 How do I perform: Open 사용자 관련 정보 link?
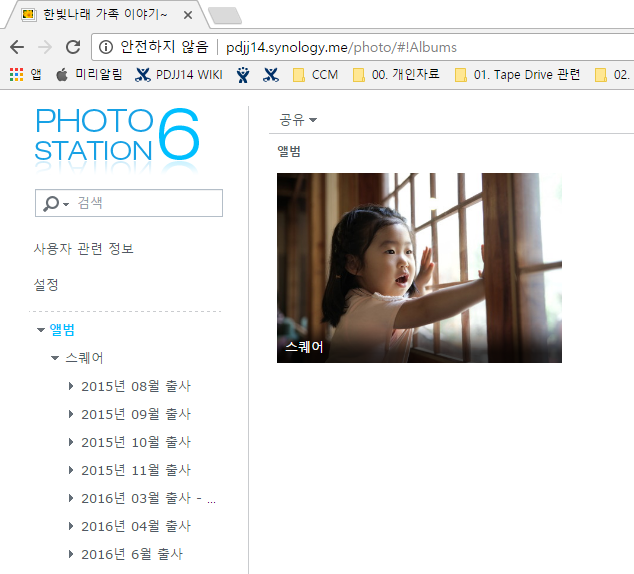point(84,248)
